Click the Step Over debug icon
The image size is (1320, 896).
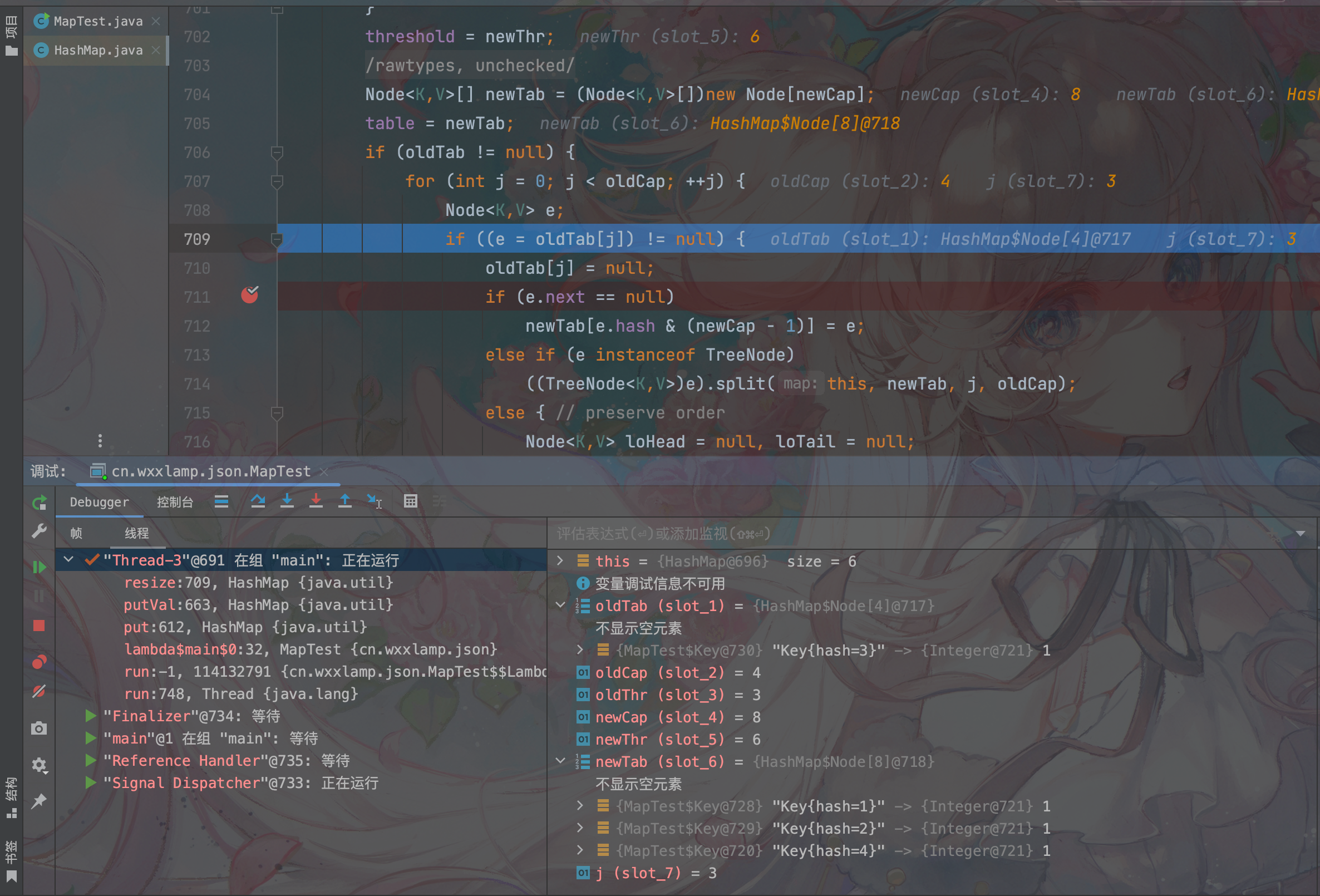[258, 501]
